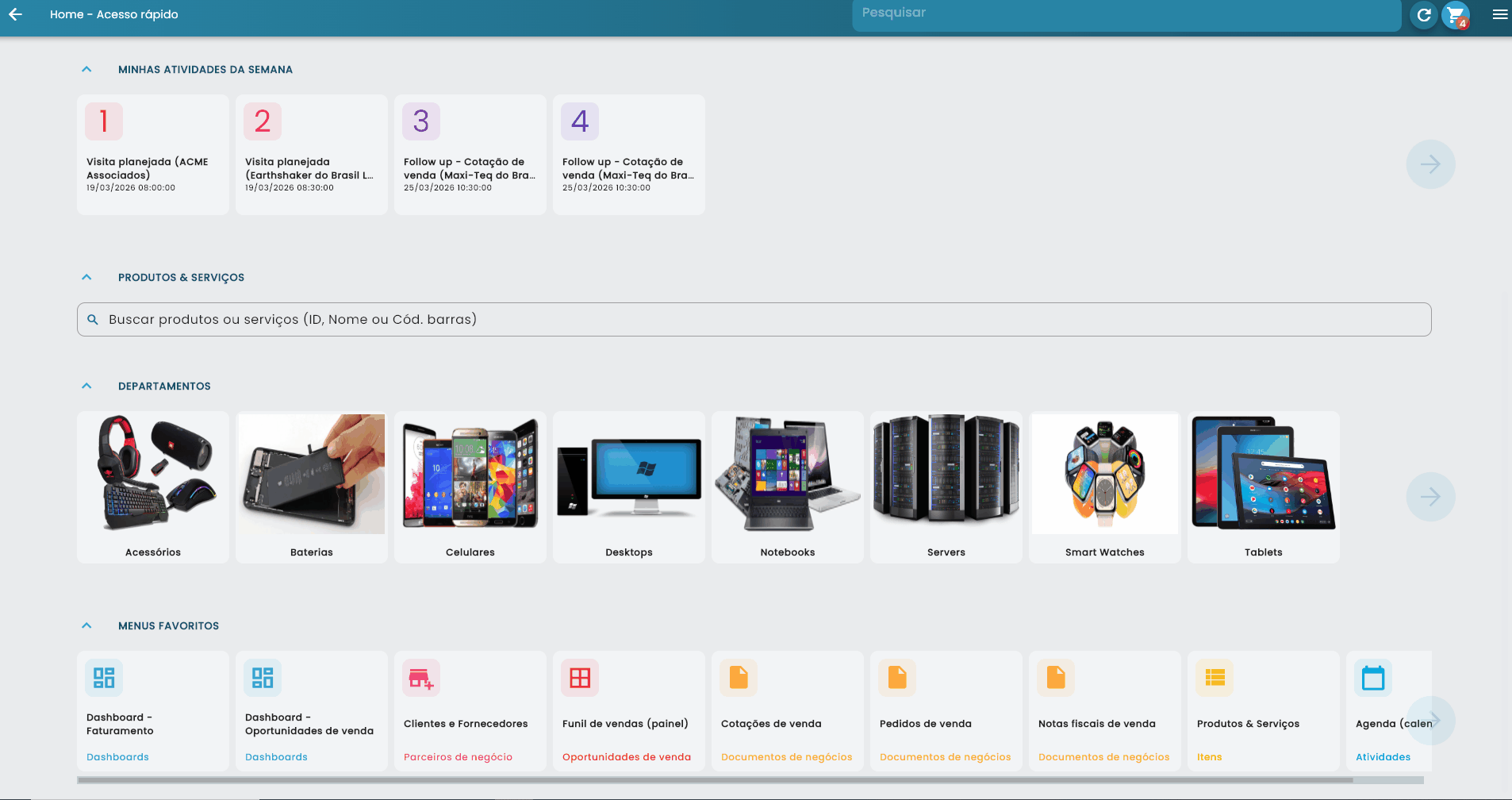Open activity 2 Visita planejada Earthshaker

pyautogui.click(x=312, y=155)
